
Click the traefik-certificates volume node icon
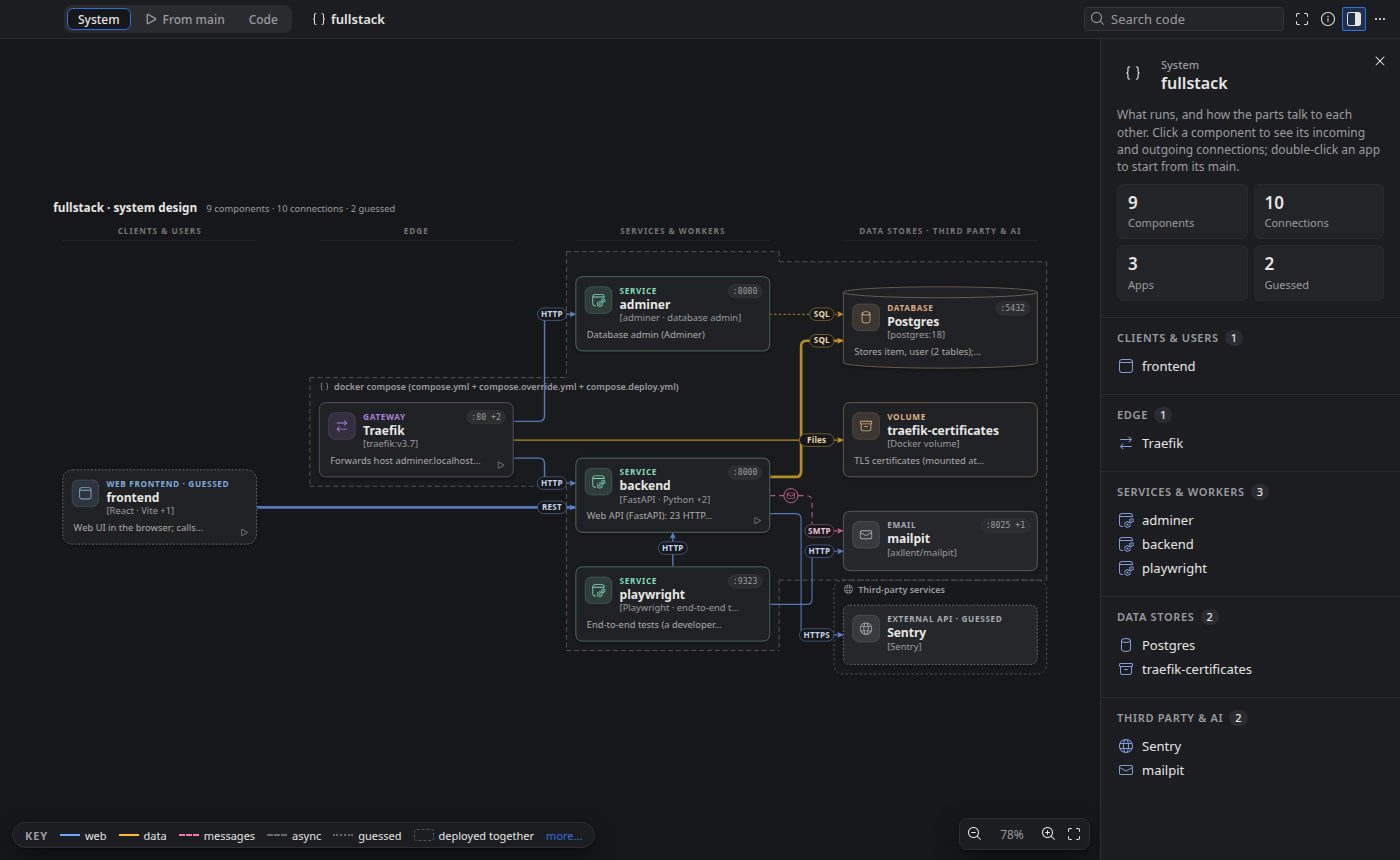tap(866, 426)
